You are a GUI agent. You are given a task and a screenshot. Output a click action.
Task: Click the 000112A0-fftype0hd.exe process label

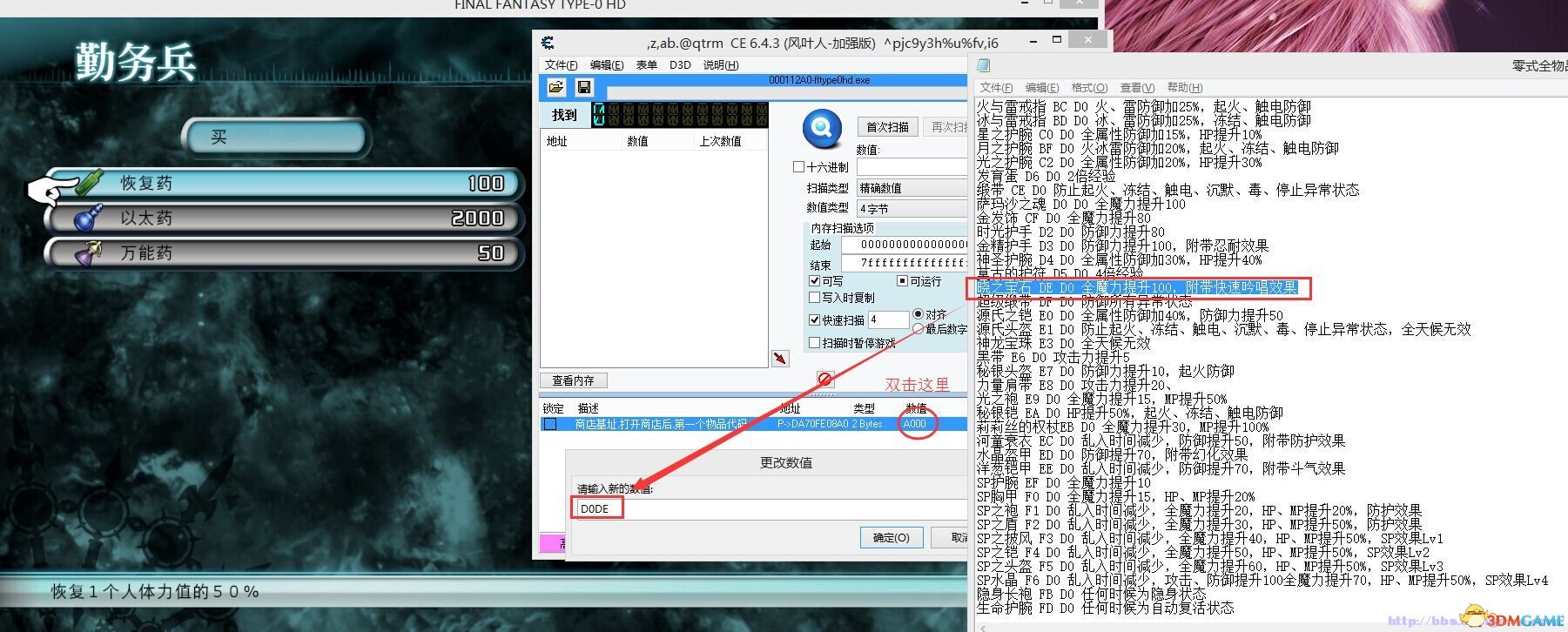[819, 80]
